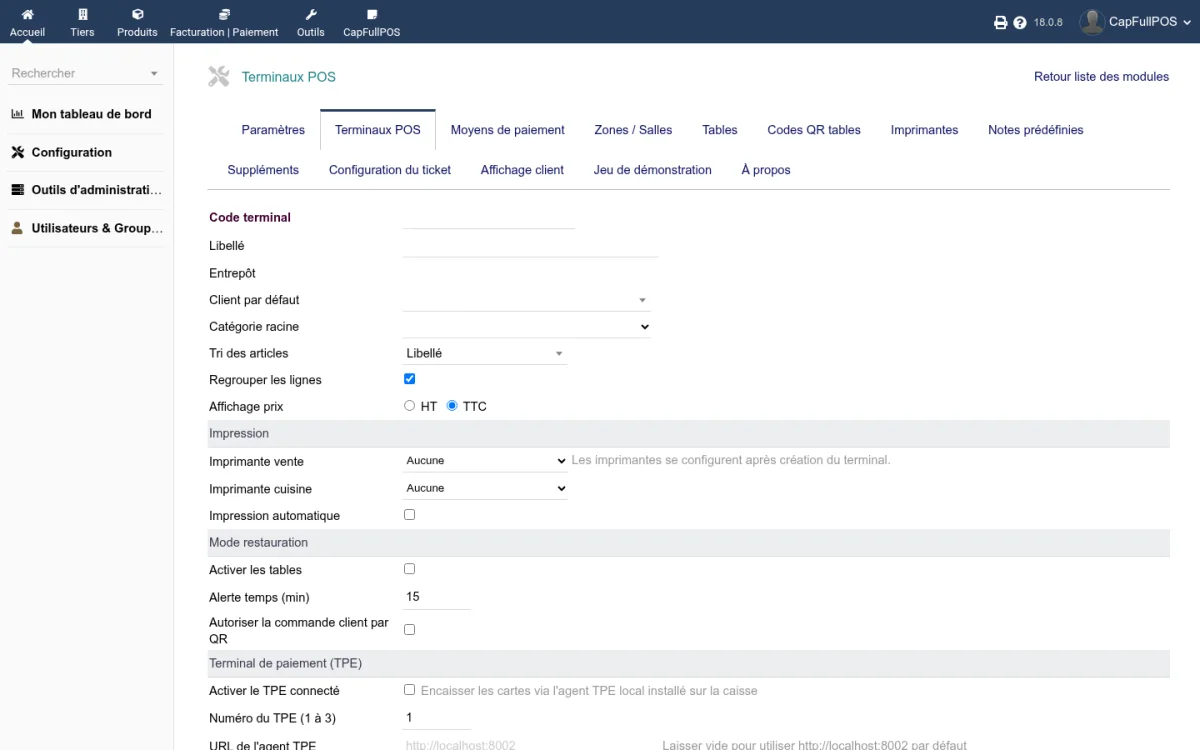Switch to the Paramètres tab
Viewport: 1200px width, 750px height.
[273, 130]
